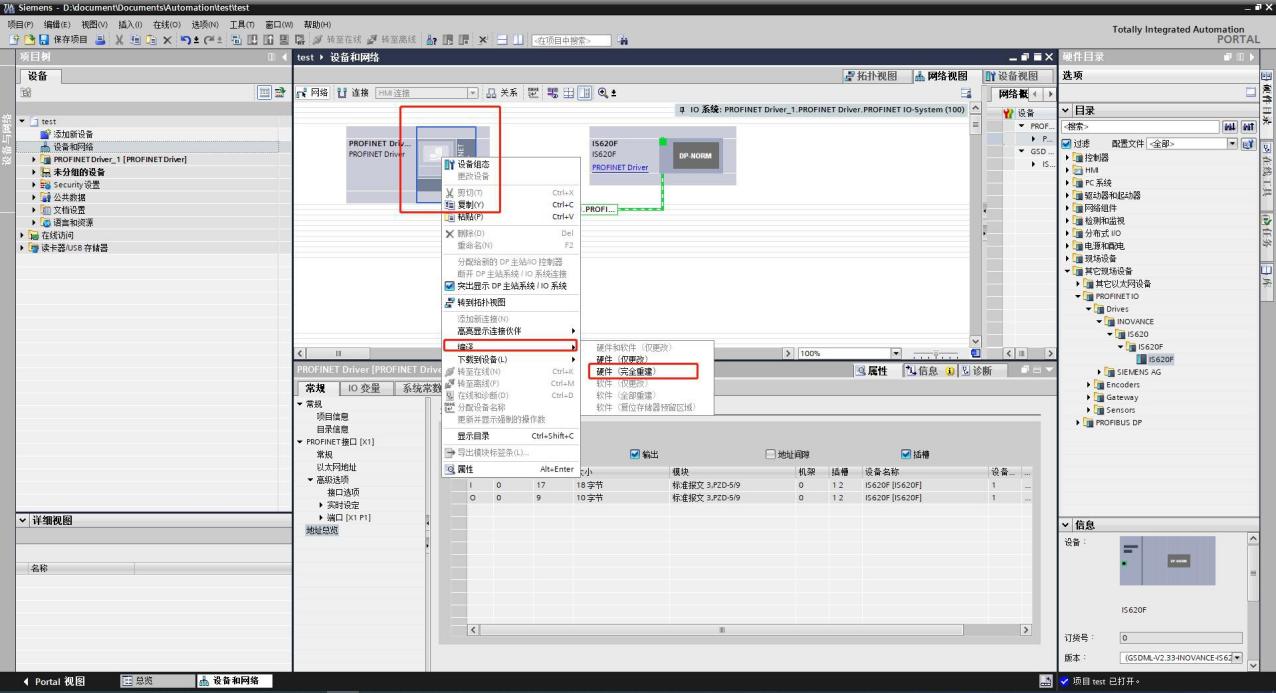Toggle 突出显示 DP 主站系统 / IO 系统 checkbox

(x=449, y=285)
